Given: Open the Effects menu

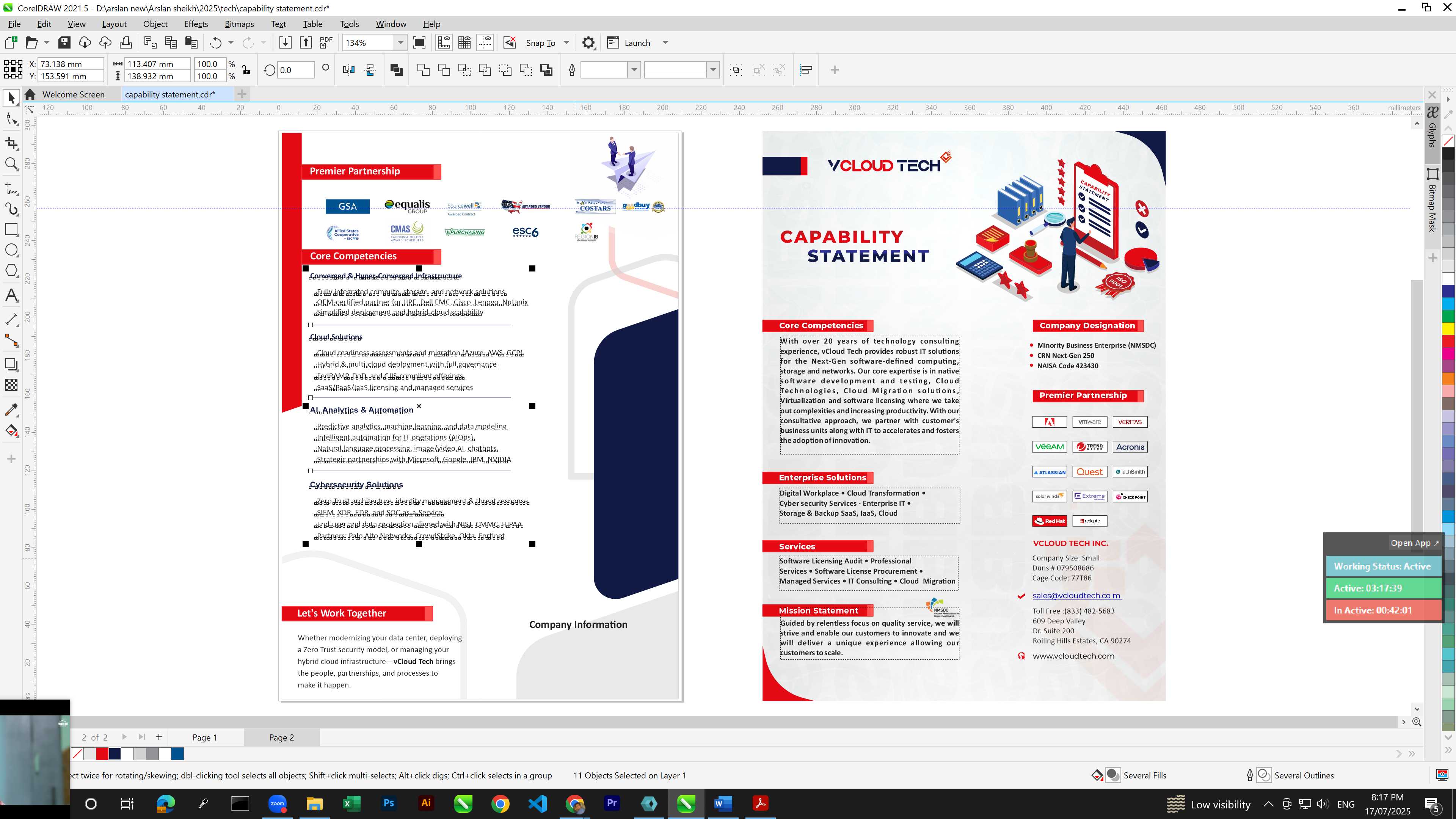Looking at the screenshot, I should click(196, 24).
